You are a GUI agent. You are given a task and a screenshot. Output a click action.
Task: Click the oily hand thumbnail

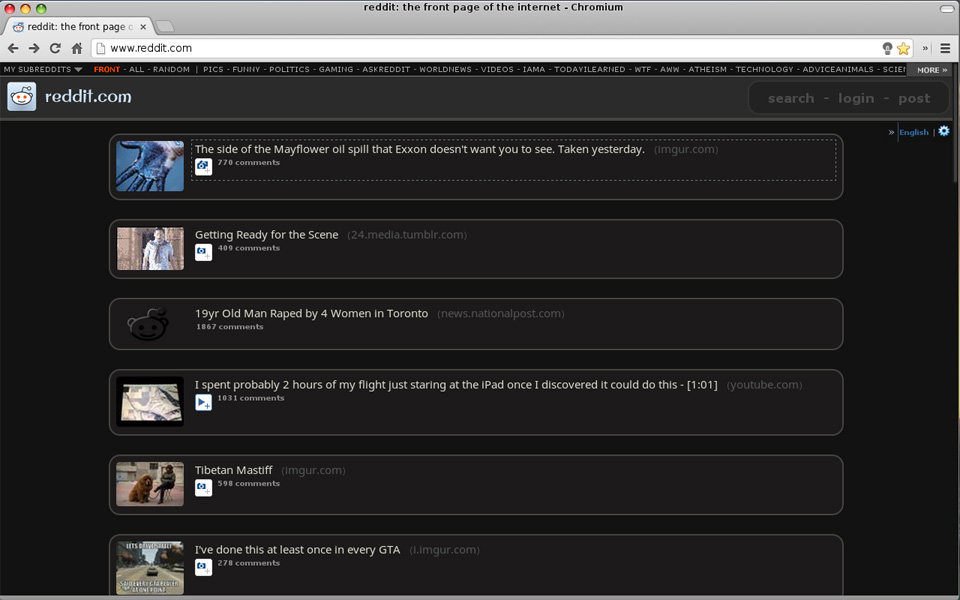click(x=150, y=166)
